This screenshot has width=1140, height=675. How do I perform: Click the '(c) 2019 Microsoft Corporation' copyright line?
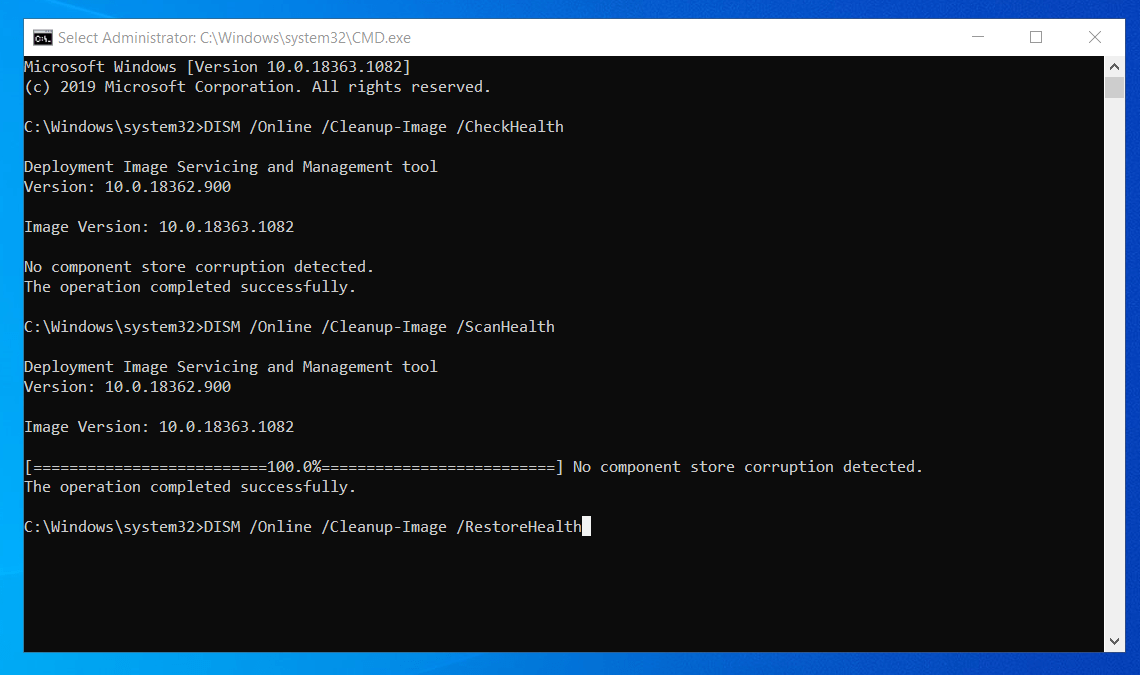coord(257,87)
